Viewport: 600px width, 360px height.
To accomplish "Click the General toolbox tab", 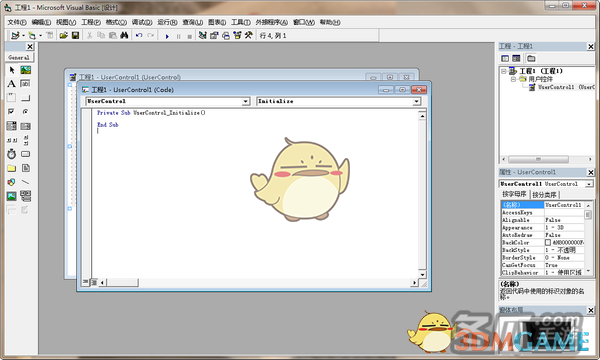I will [x=19, y=57].
